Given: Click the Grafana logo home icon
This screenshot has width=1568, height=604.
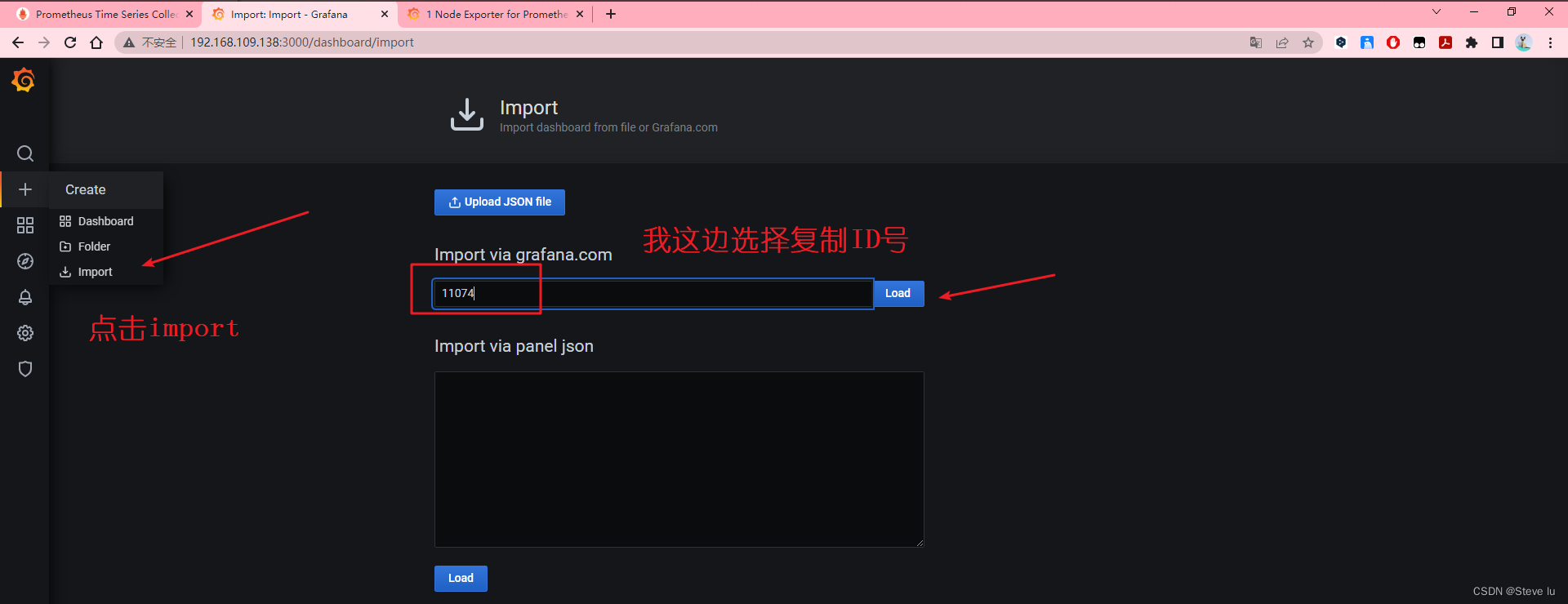Looking at the screenshot, I should click(x=24, y=80).
